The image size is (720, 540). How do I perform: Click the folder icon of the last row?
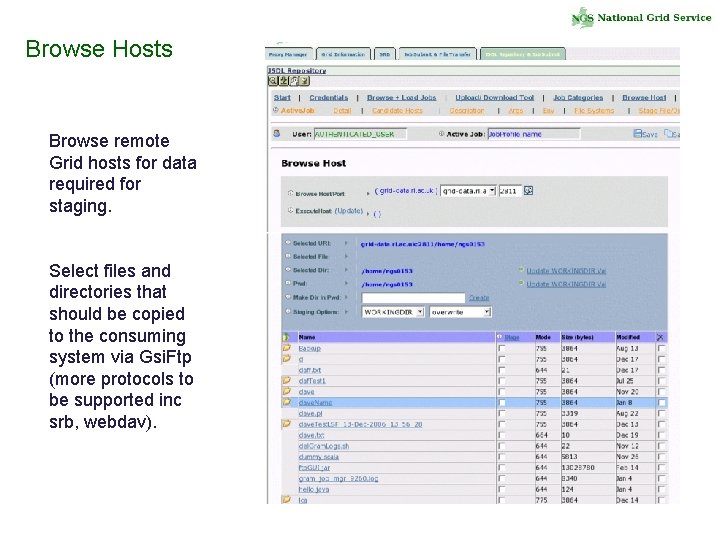[287, 500]
